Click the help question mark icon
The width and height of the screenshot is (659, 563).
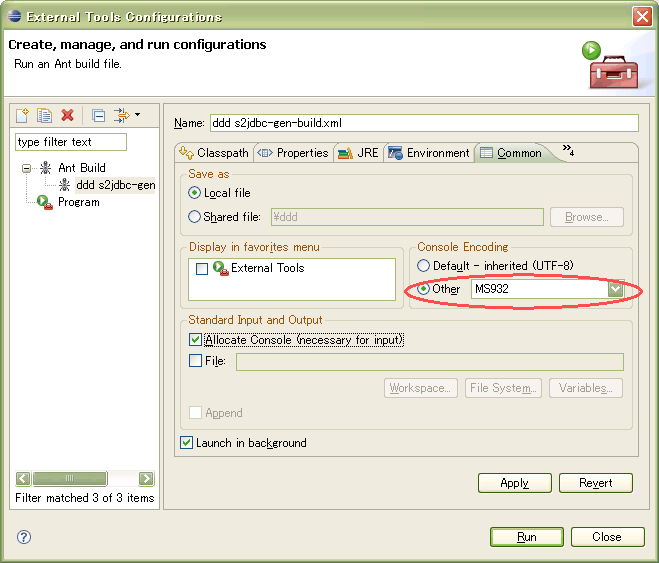pyautogui.click(x=24, y=537)
